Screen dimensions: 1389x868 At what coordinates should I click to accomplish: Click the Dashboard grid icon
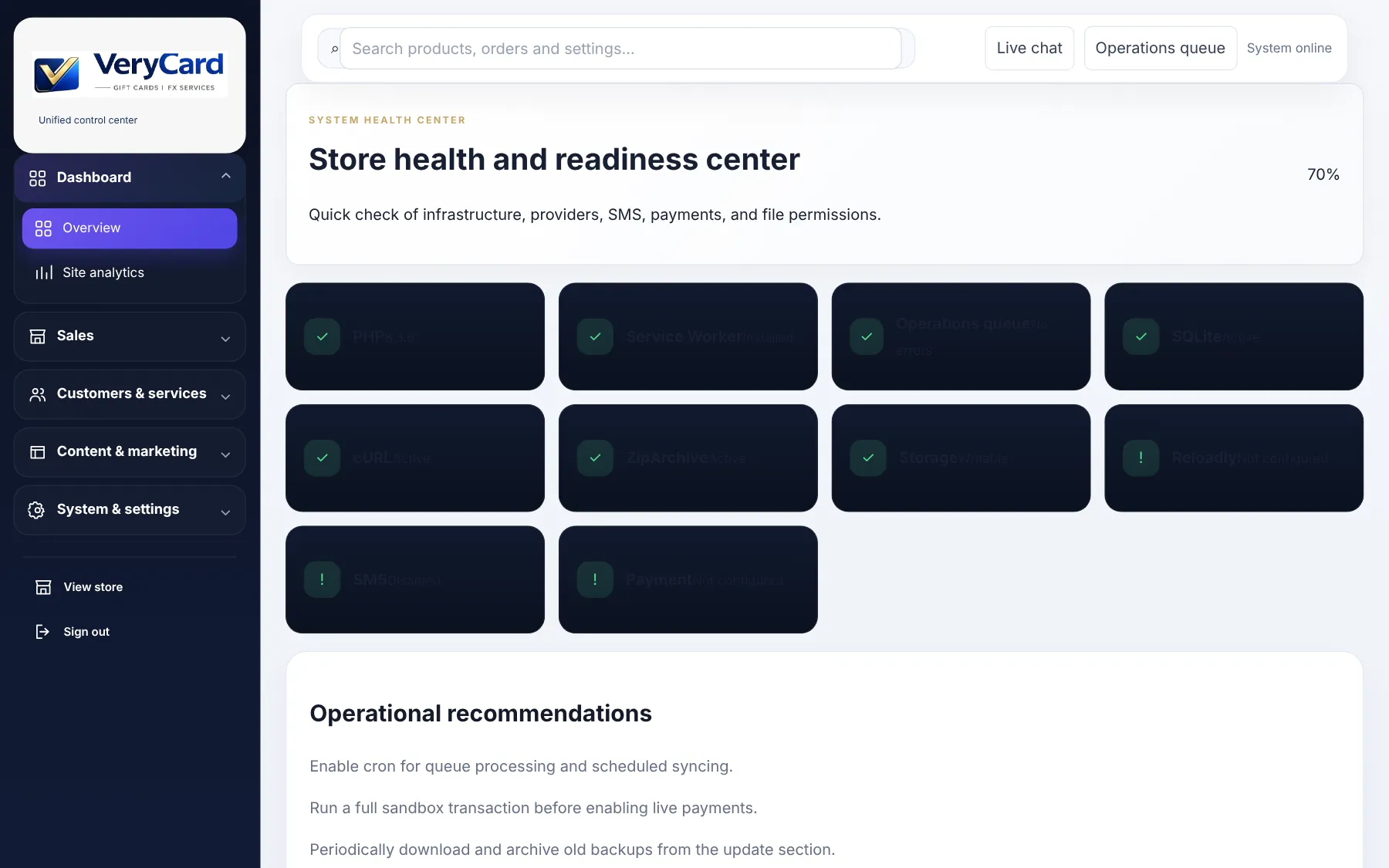37,178
